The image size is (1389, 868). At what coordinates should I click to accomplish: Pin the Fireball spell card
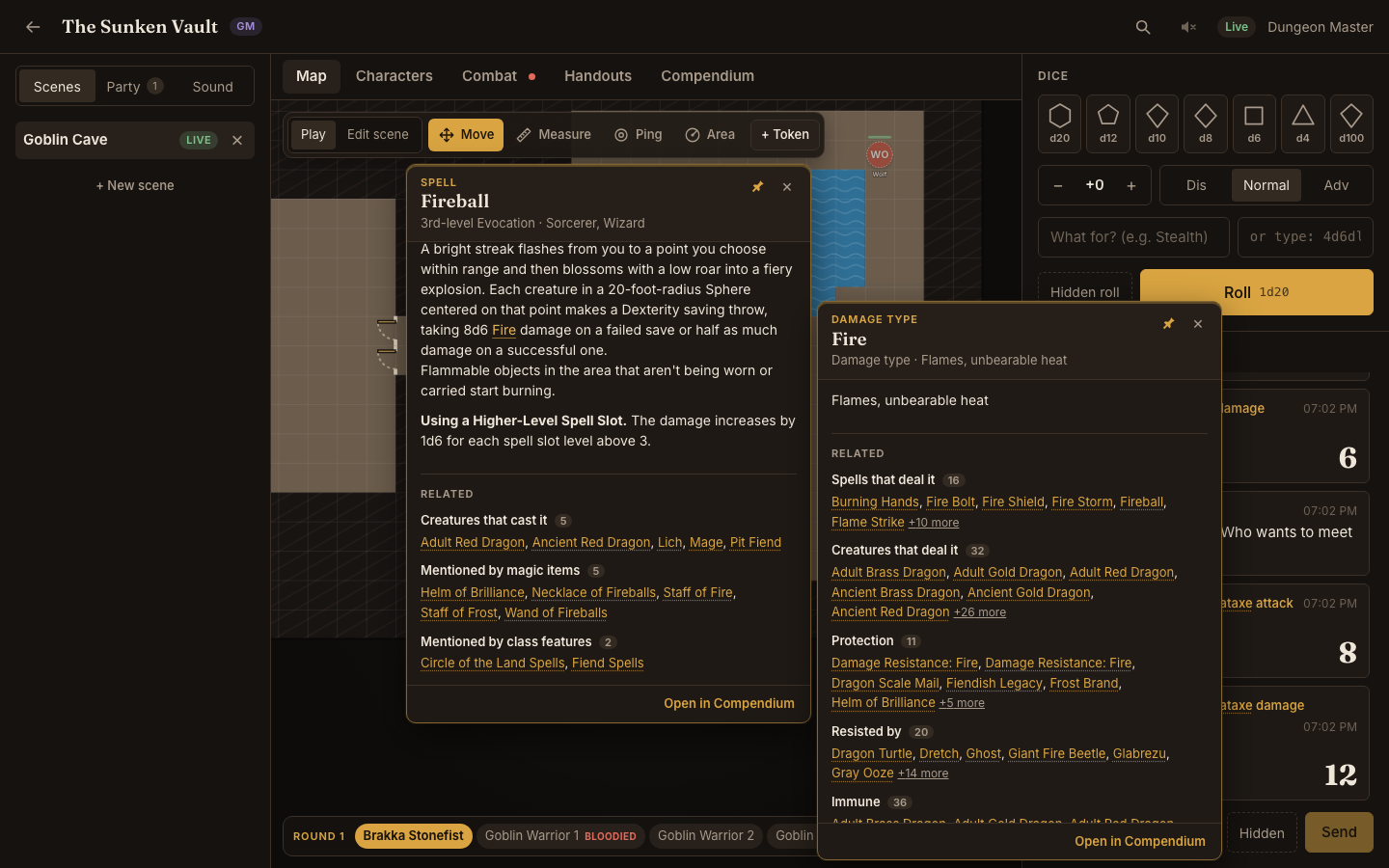click(758, 187)
